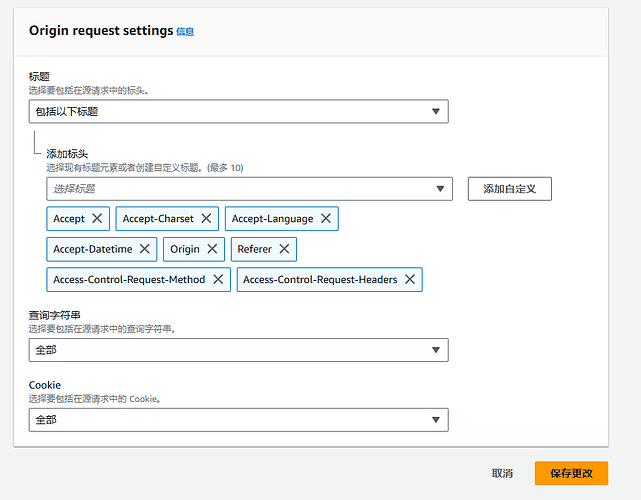Remove the Accept-Datetime header tag
This screenshot has height=500, width=641.
click(145, 249)
